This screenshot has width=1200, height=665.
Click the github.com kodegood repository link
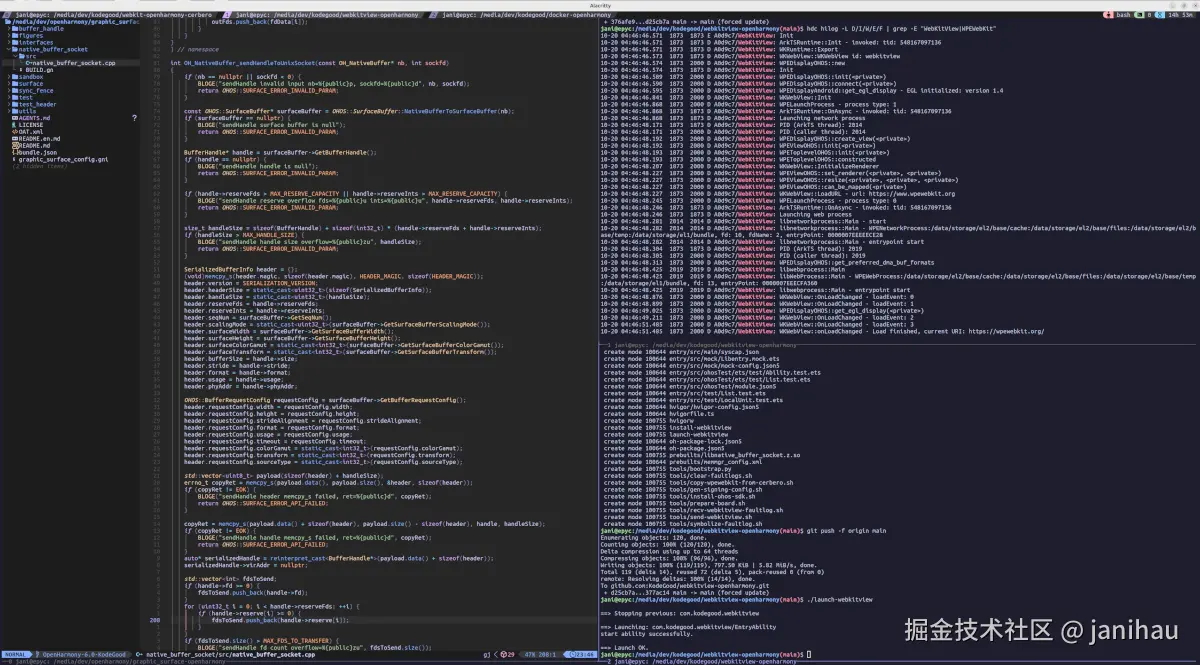(690, 585)
